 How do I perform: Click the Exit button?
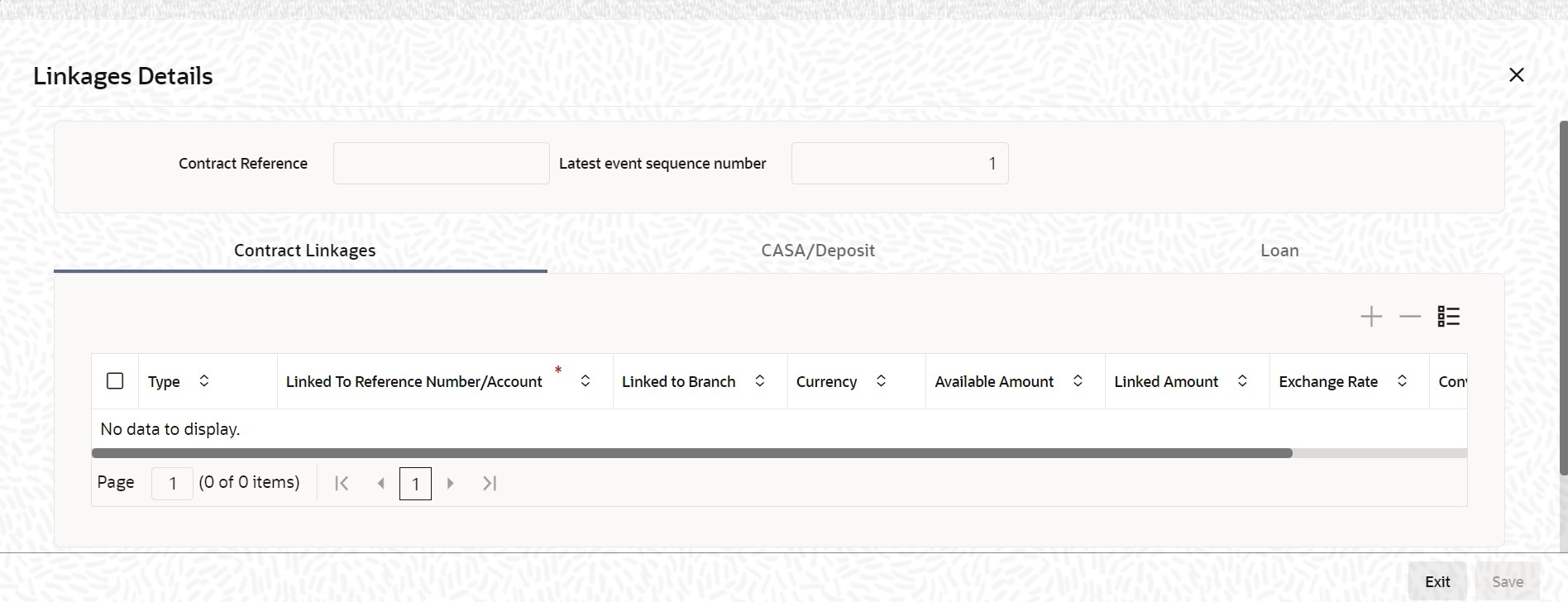[x=1437, y=581]
